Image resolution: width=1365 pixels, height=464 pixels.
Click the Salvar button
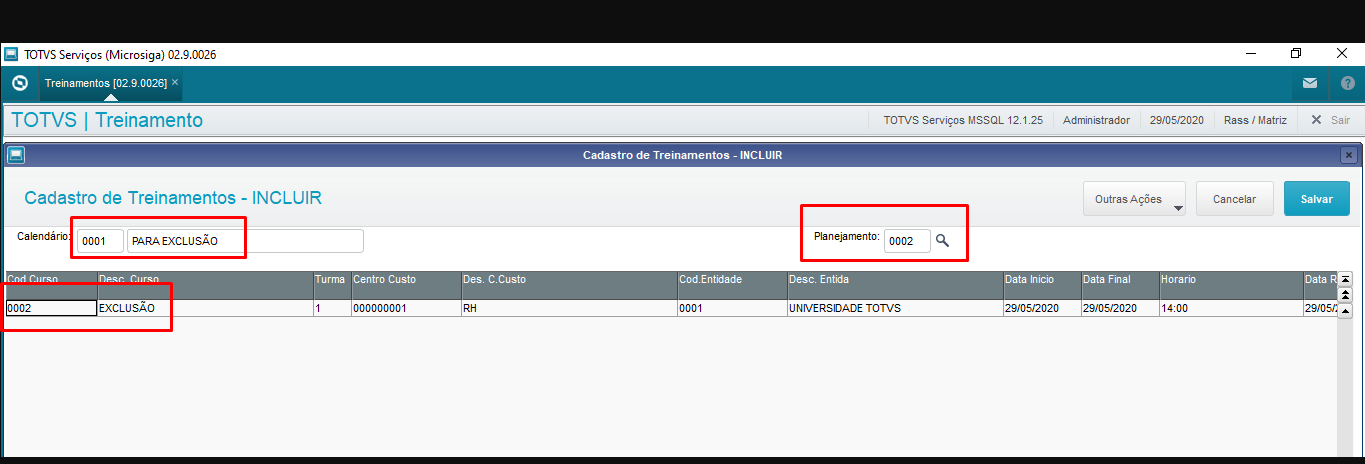click(1316, 199)
